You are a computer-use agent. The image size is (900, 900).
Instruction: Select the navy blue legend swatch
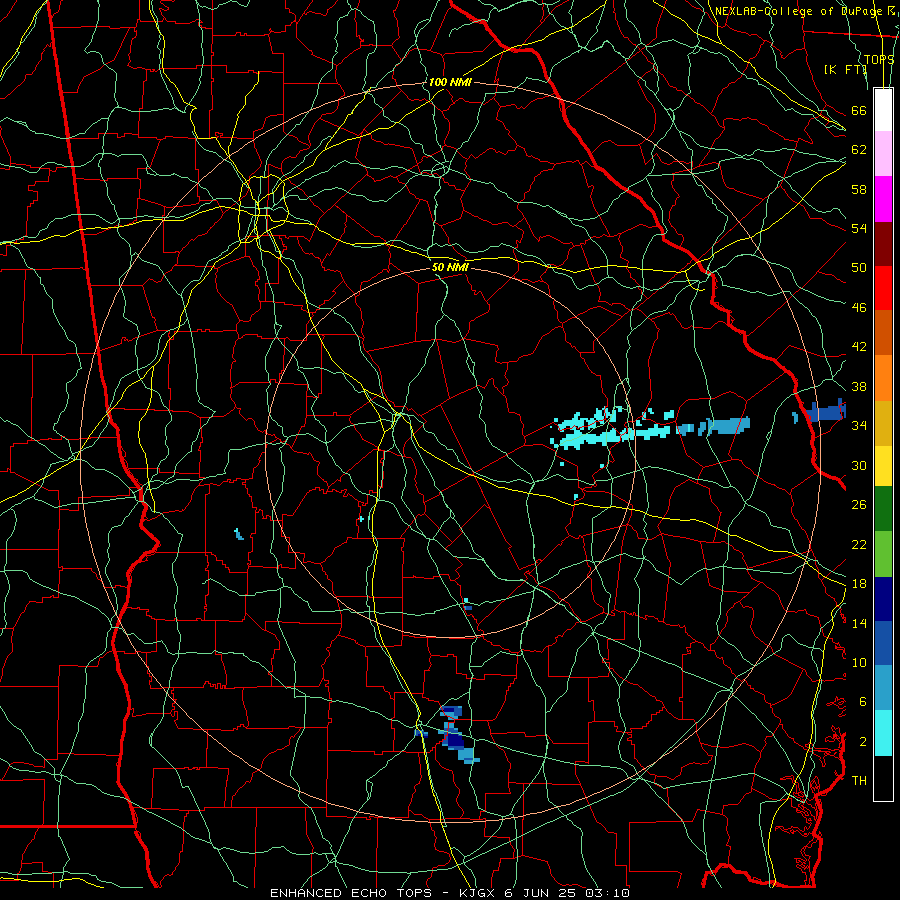click(883, 599)
